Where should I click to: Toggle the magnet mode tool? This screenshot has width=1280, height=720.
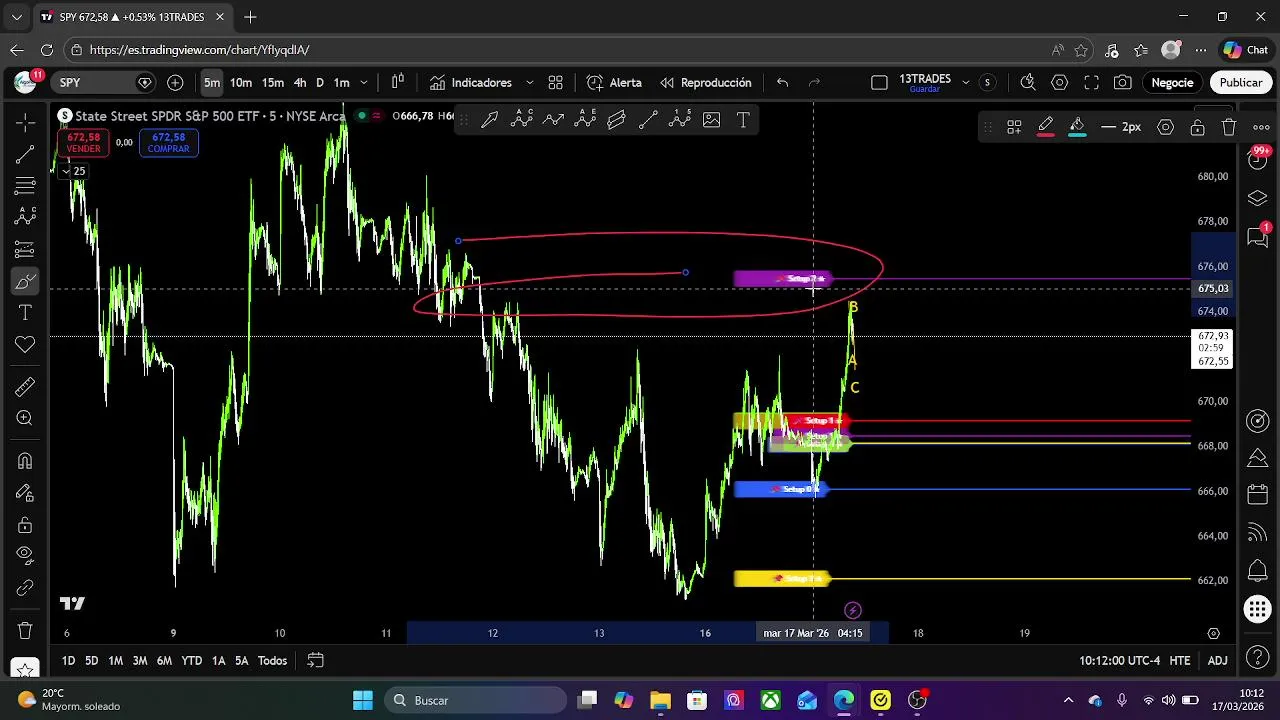[25, 461]
